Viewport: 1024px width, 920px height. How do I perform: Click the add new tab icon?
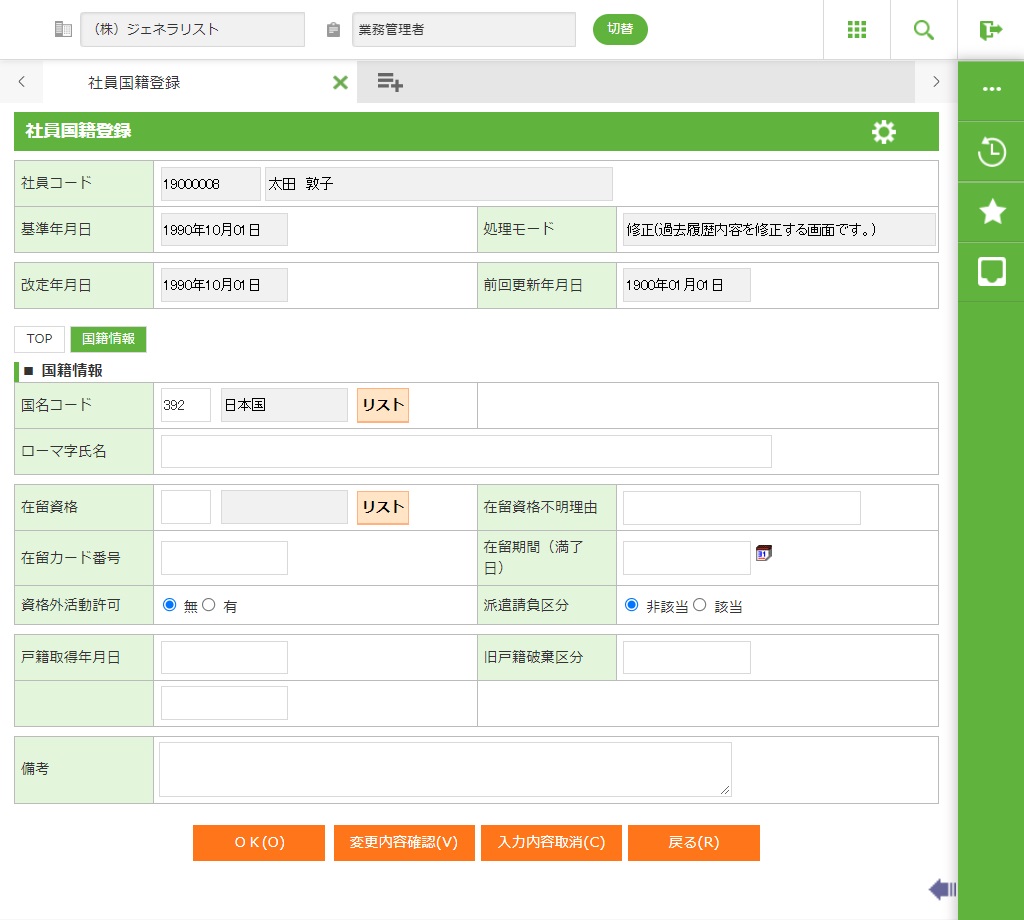click(x=390, y=83)
